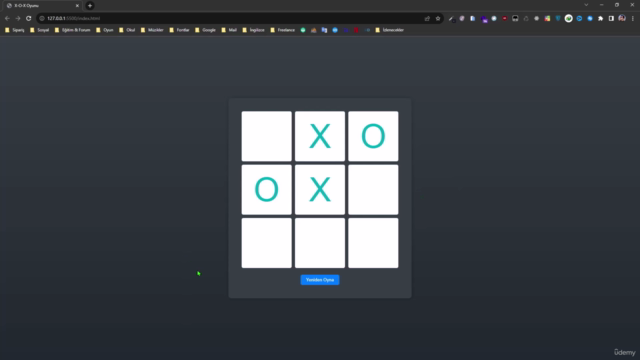The height and width of the screenshot is (360, 640).
Task: Click the purple overlapping squares extension icon
Action: point(484,19)
